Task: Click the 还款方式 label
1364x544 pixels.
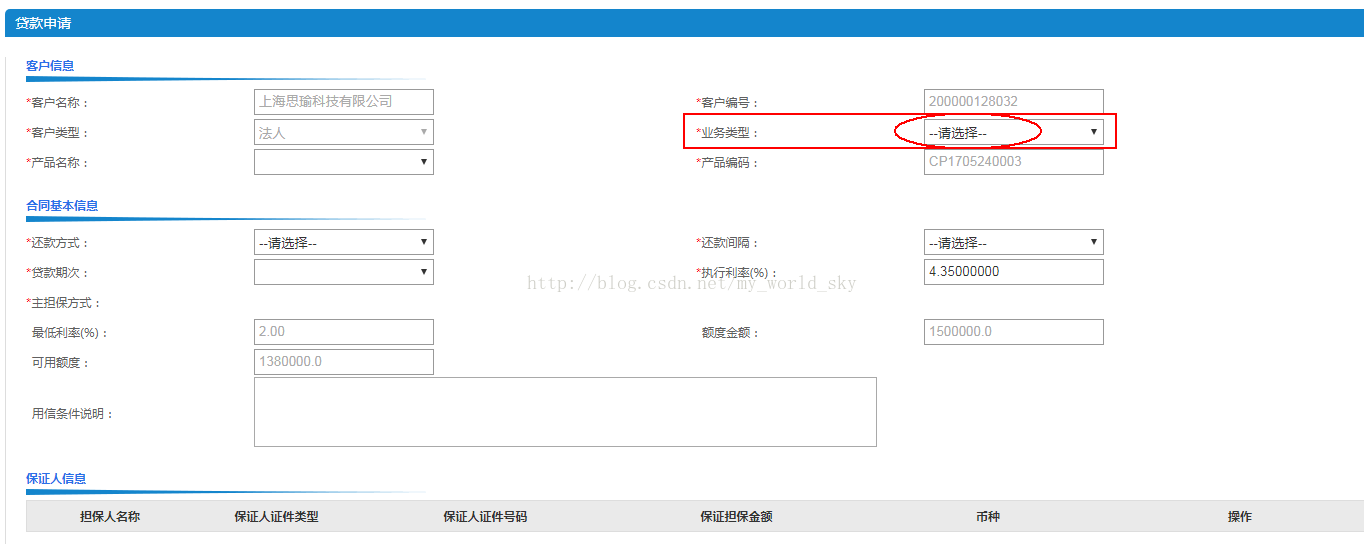Action: tap(58, 243)
